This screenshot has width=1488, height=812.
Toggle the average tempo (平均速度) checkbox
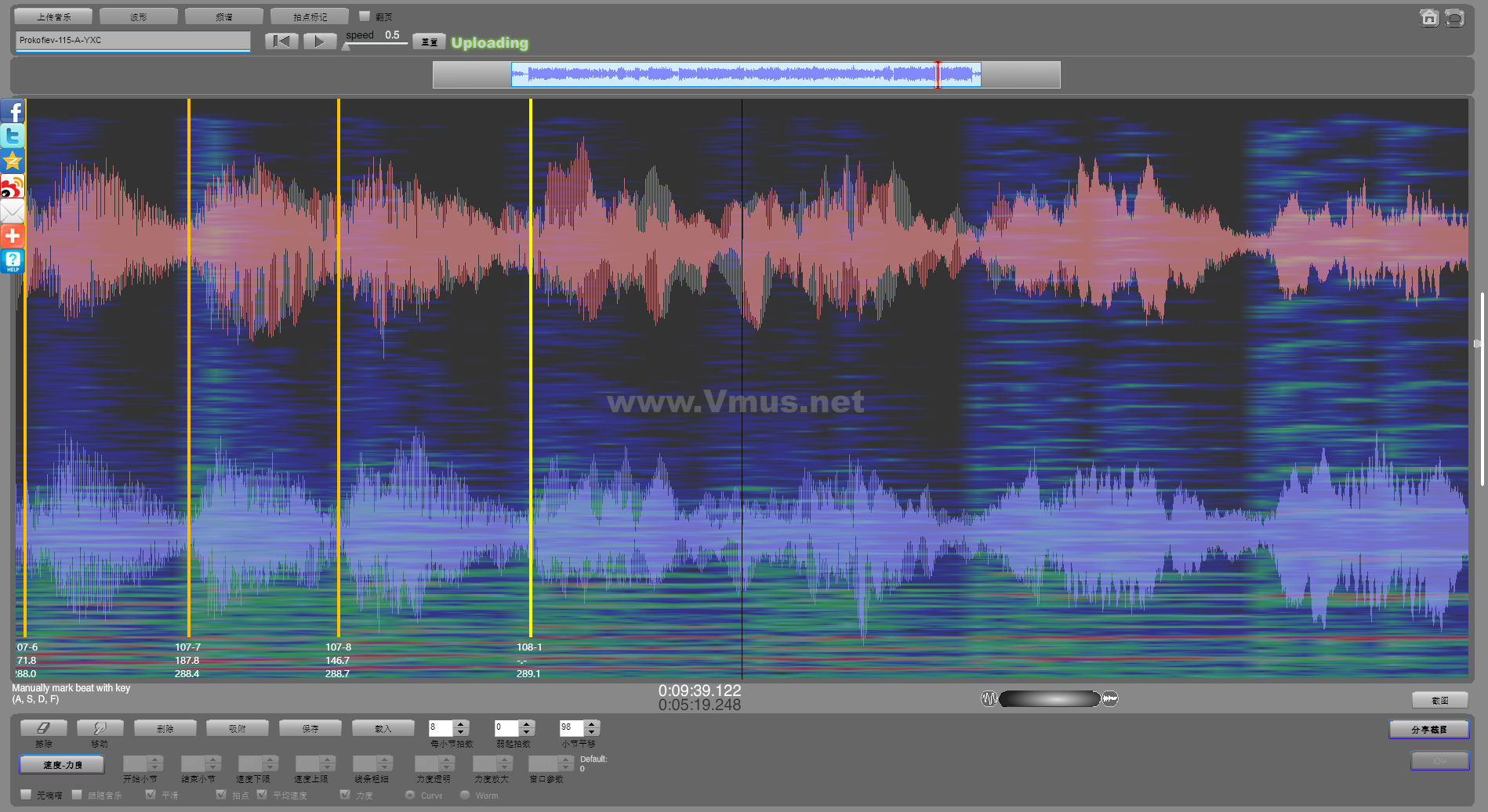point(262,795)
